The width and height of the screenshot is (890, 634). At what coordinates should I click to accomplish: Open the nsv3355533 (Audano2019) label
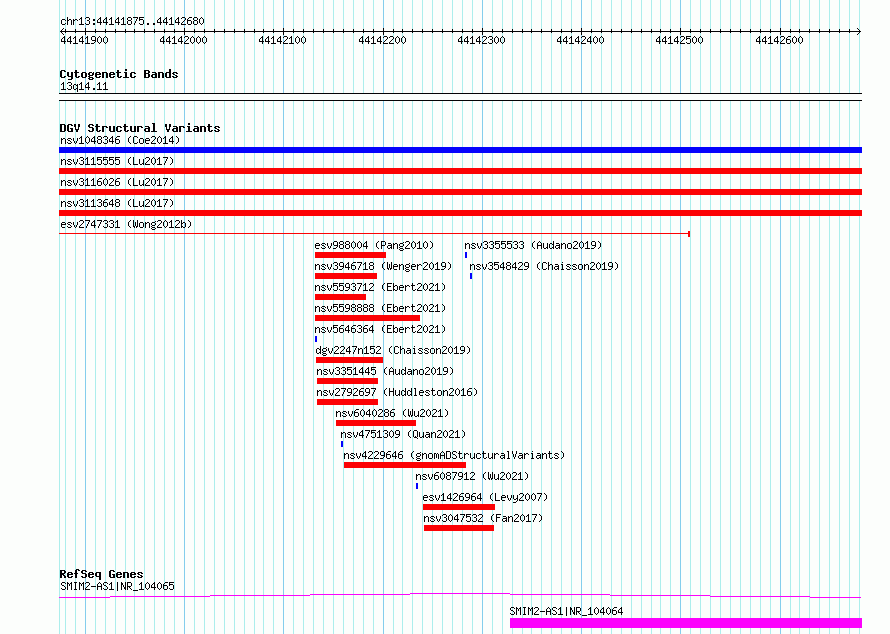[533, 245]
